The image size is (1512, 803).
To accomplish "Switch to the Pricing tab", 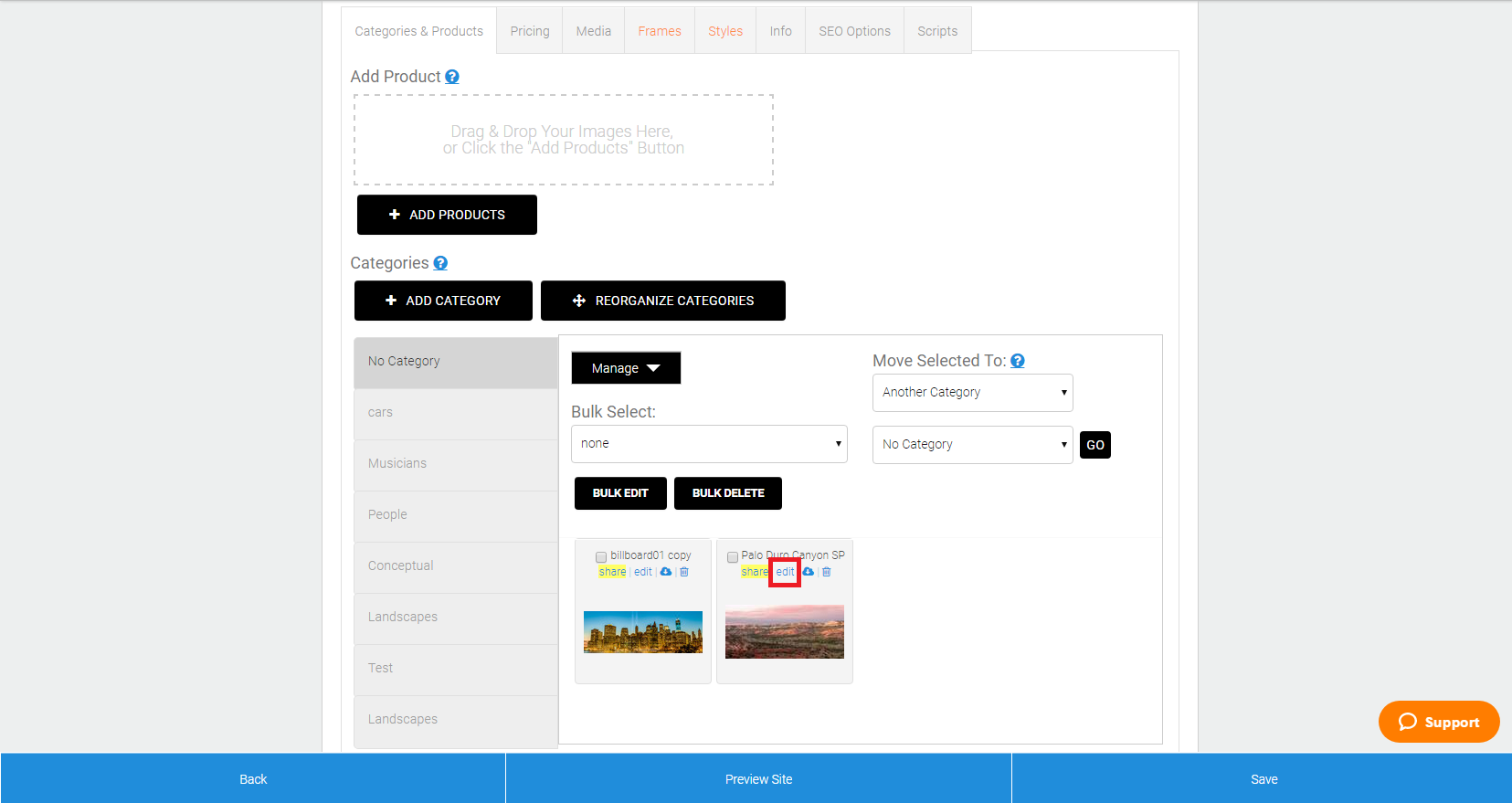I will click(530, 31).
